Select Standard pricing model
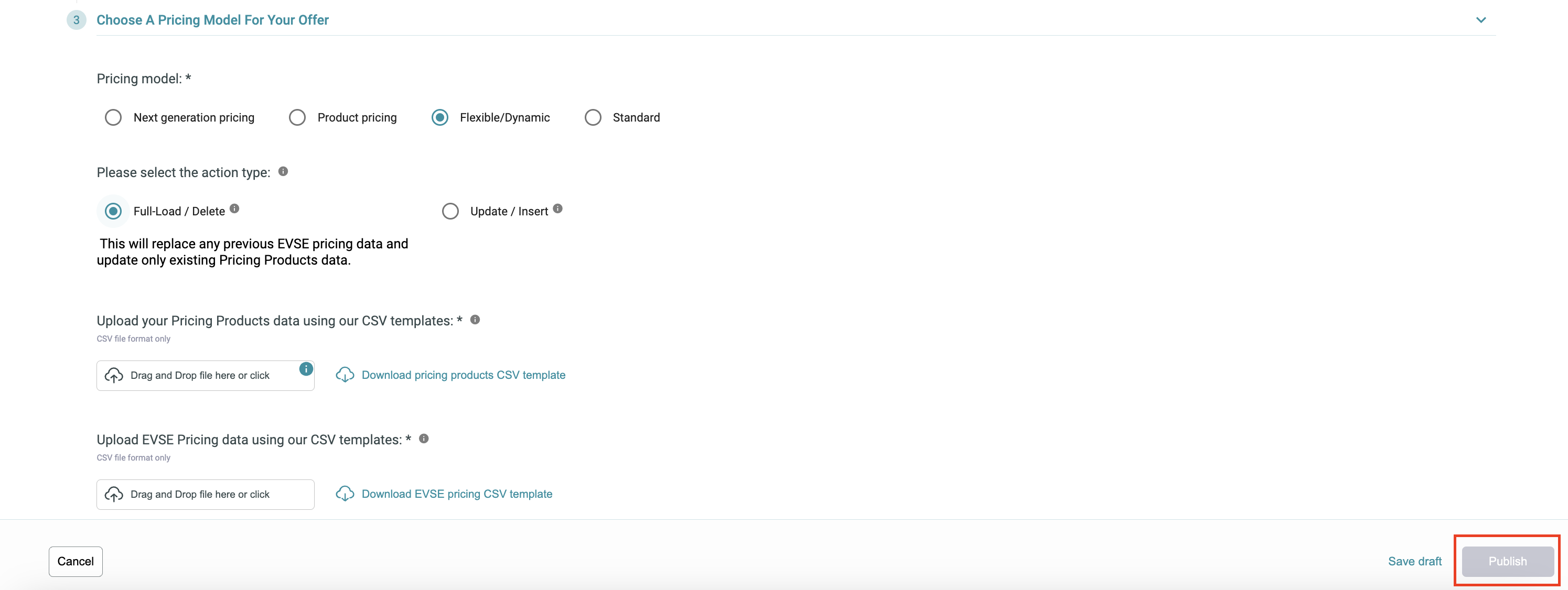The height and width of the screenshot is (590, 1568). tap(593, 117)
